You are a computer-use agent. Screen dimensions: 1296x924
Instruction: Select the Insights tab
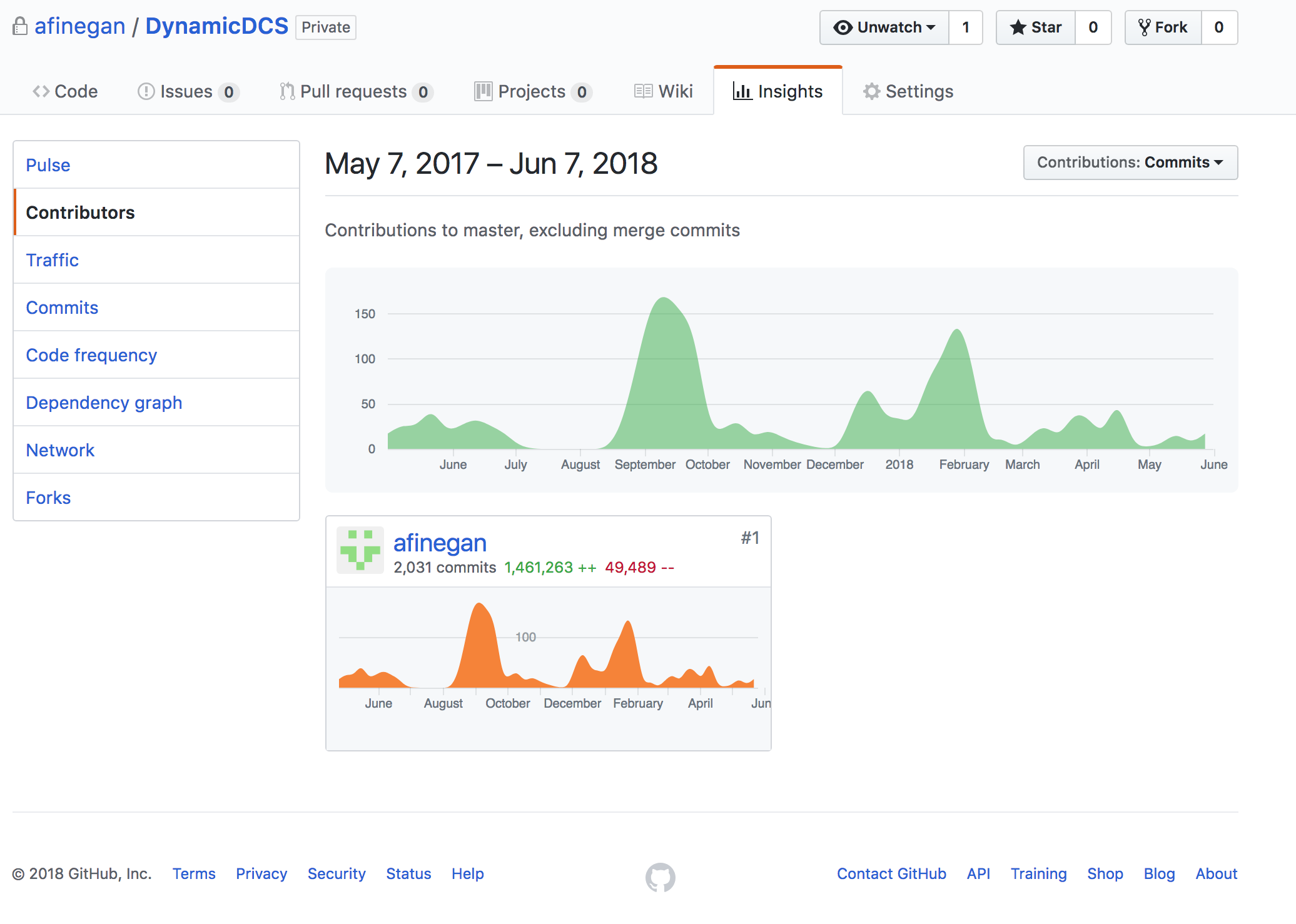(x=778, y=91)
